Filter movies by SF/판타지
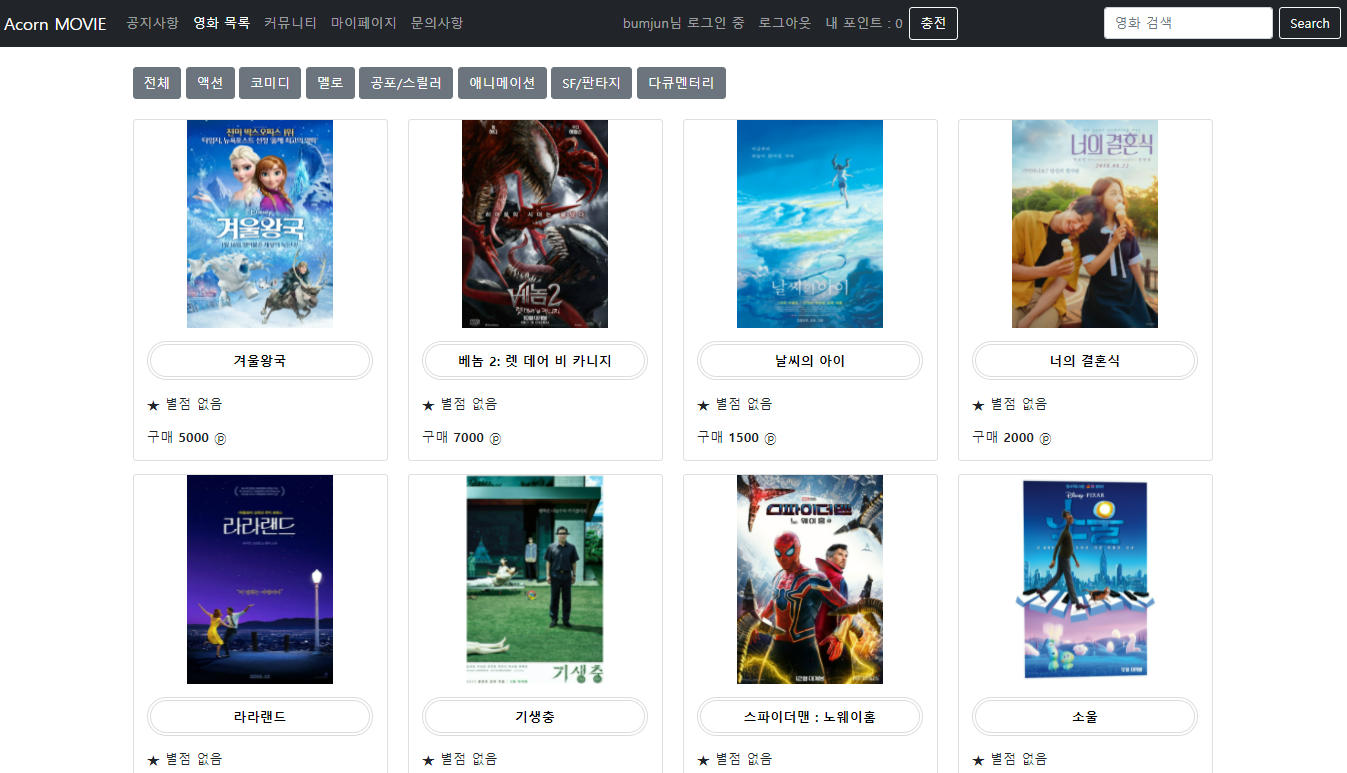 (591, 83)
